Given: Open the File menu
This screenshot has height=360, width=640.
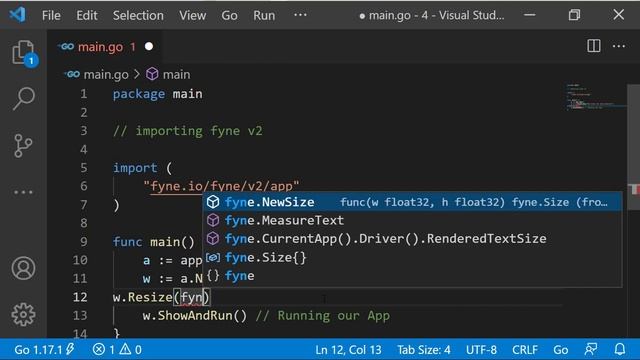Looking at the screenshot, I should point(51,16).
